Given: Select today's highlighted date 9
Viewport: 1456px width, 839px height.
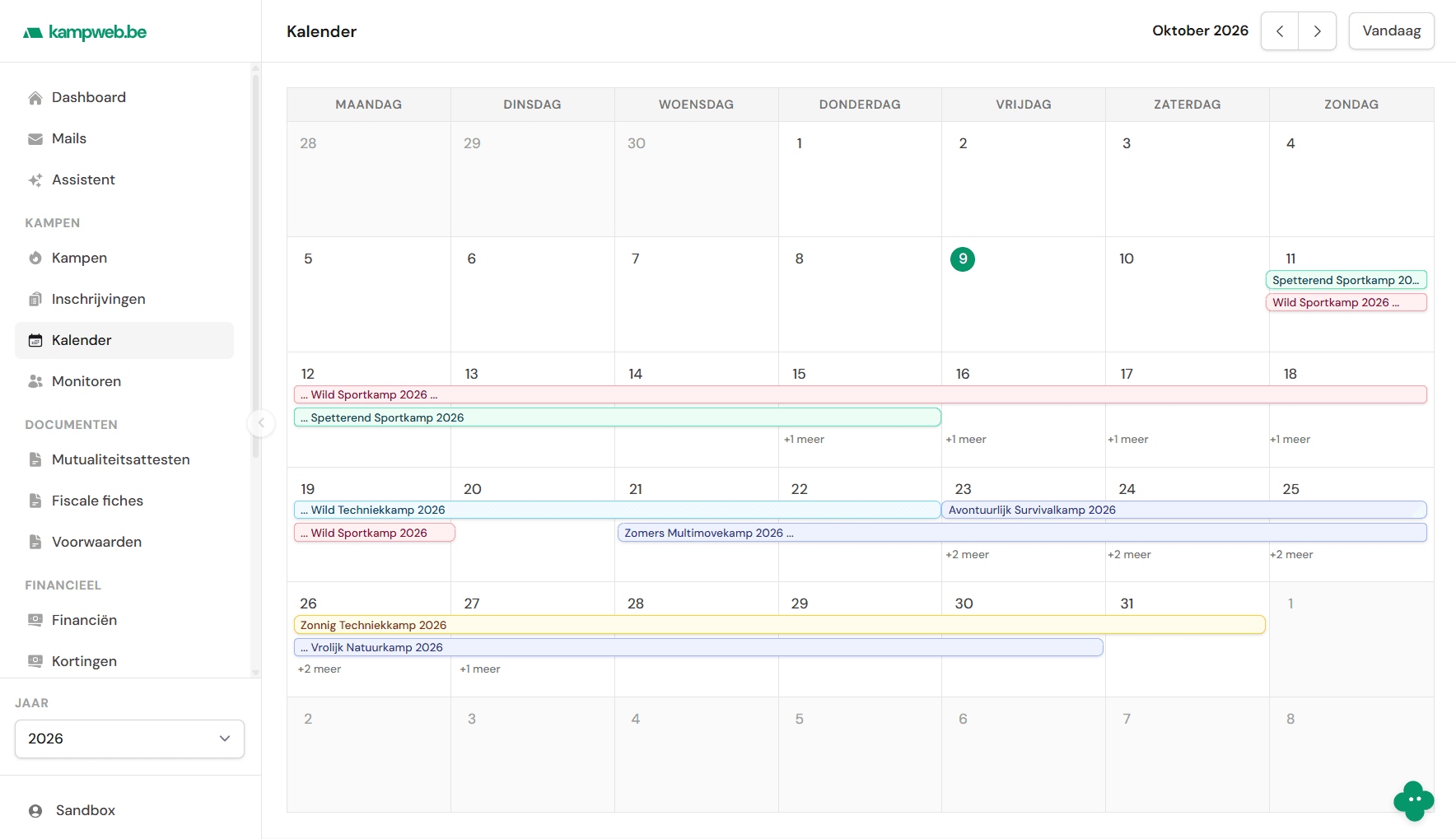Looking at the screenshot, I should coord(963,259).
